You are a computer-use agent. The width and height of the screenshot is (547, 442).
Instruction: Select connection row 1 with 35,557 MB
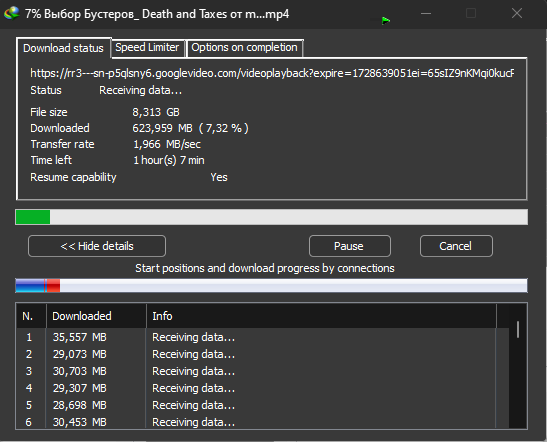[x=256, y=337]
